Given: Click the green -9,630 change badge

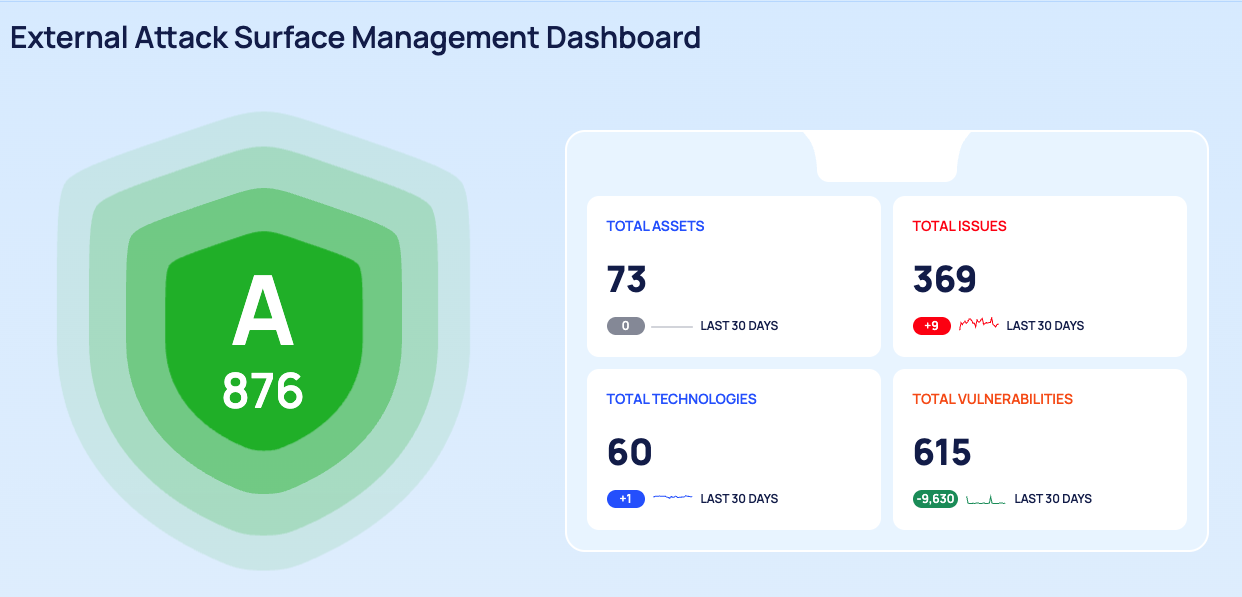Looking at the screenshot, I should coord(936,499).
